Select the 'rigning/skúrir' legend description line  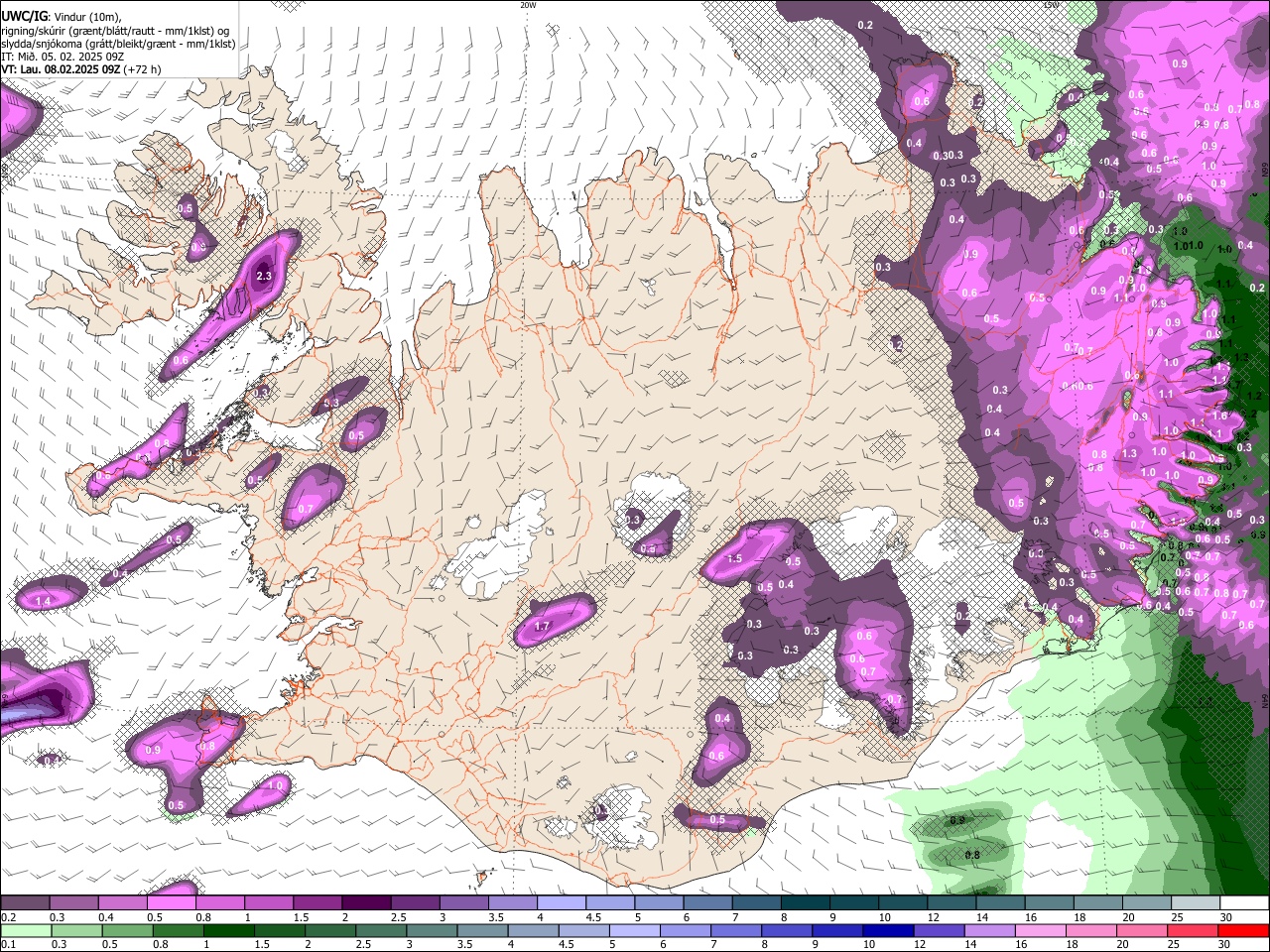[115, 31]
